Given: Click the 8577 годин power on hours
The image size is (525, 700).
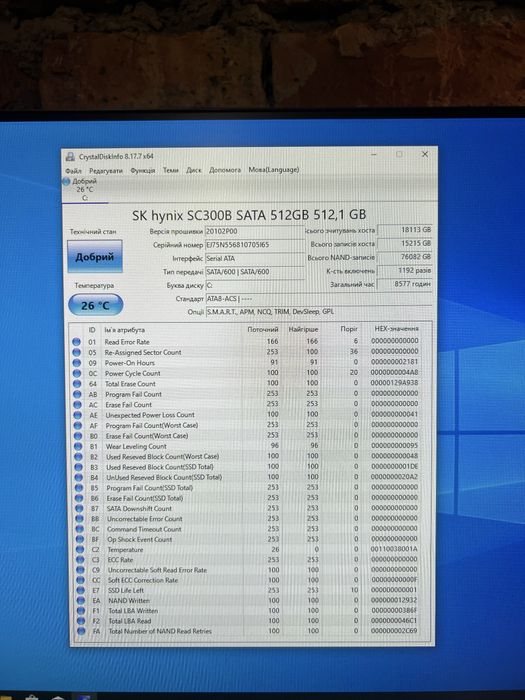Looking at the screenshot, I should (405, 284).
